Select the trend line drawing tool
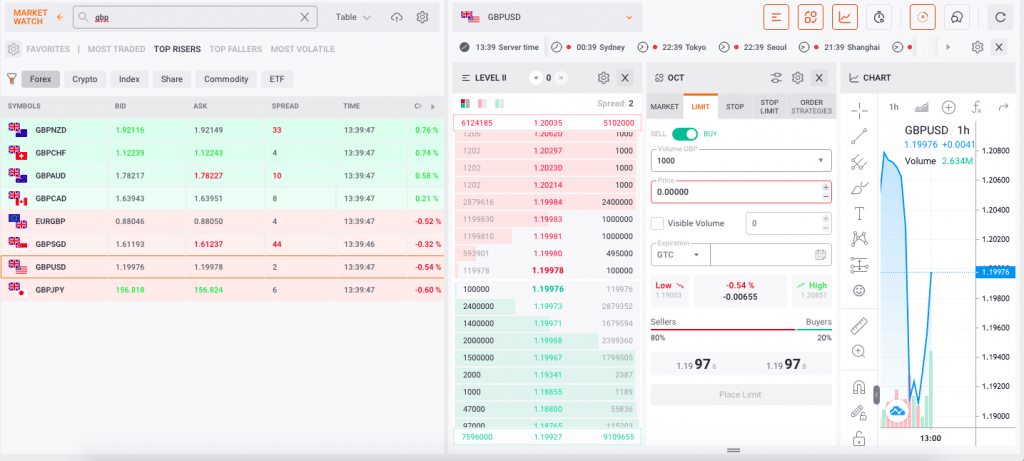This screenshot has height=461, width=1024. (859, 136)
